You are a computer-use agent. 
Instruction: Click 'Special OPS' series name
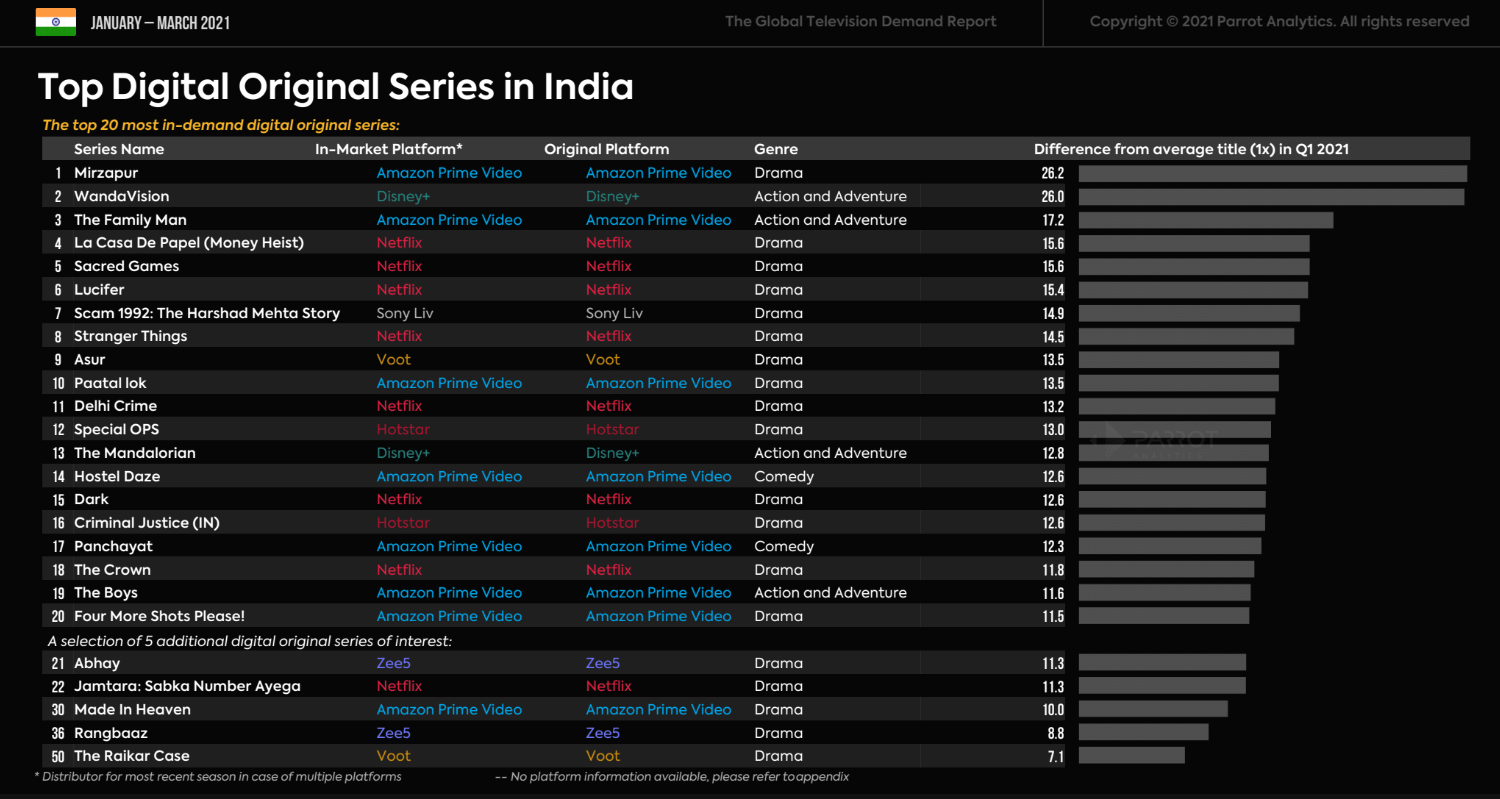(x=116, y=430)
